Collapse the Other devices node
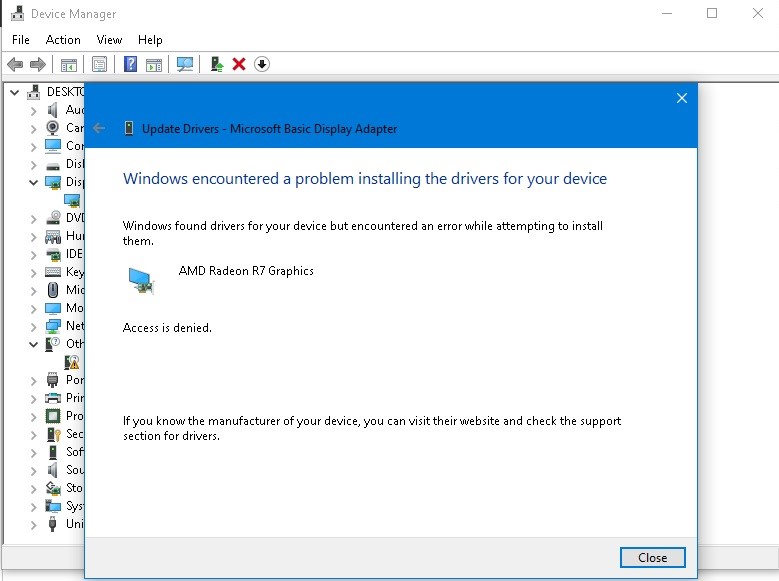This screenshot has height=581, width=779. click(x=33, y=344)
